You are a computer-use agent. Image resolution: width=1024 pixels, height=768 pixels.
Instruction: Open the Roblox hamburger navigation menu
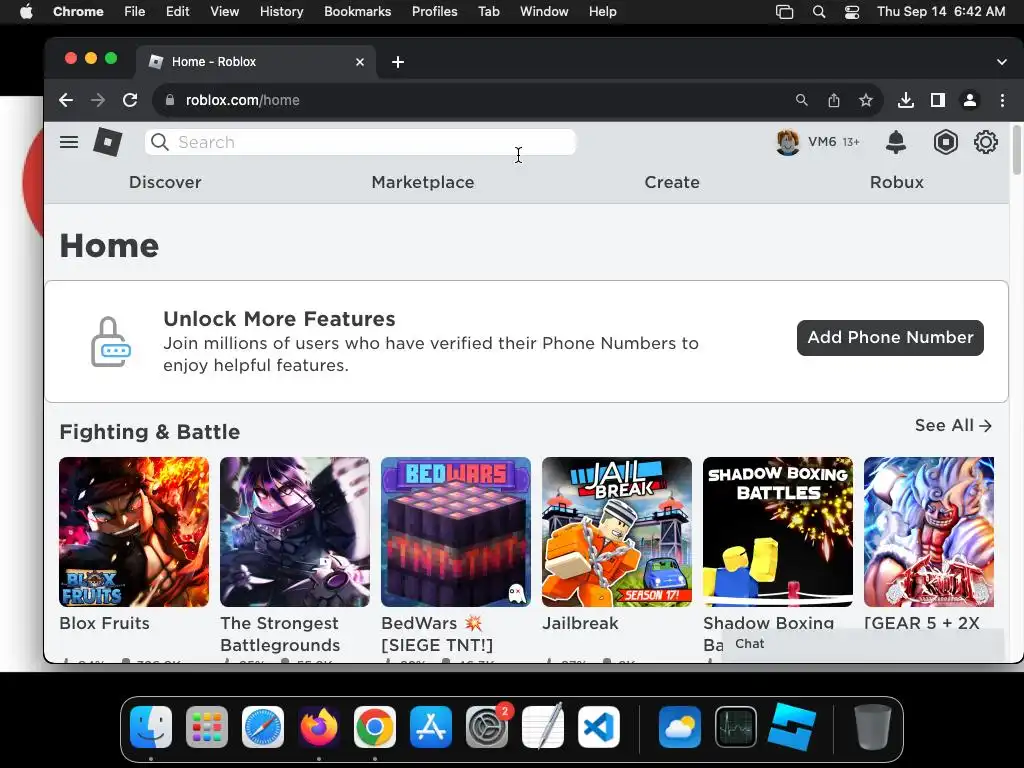coord(69,142)
